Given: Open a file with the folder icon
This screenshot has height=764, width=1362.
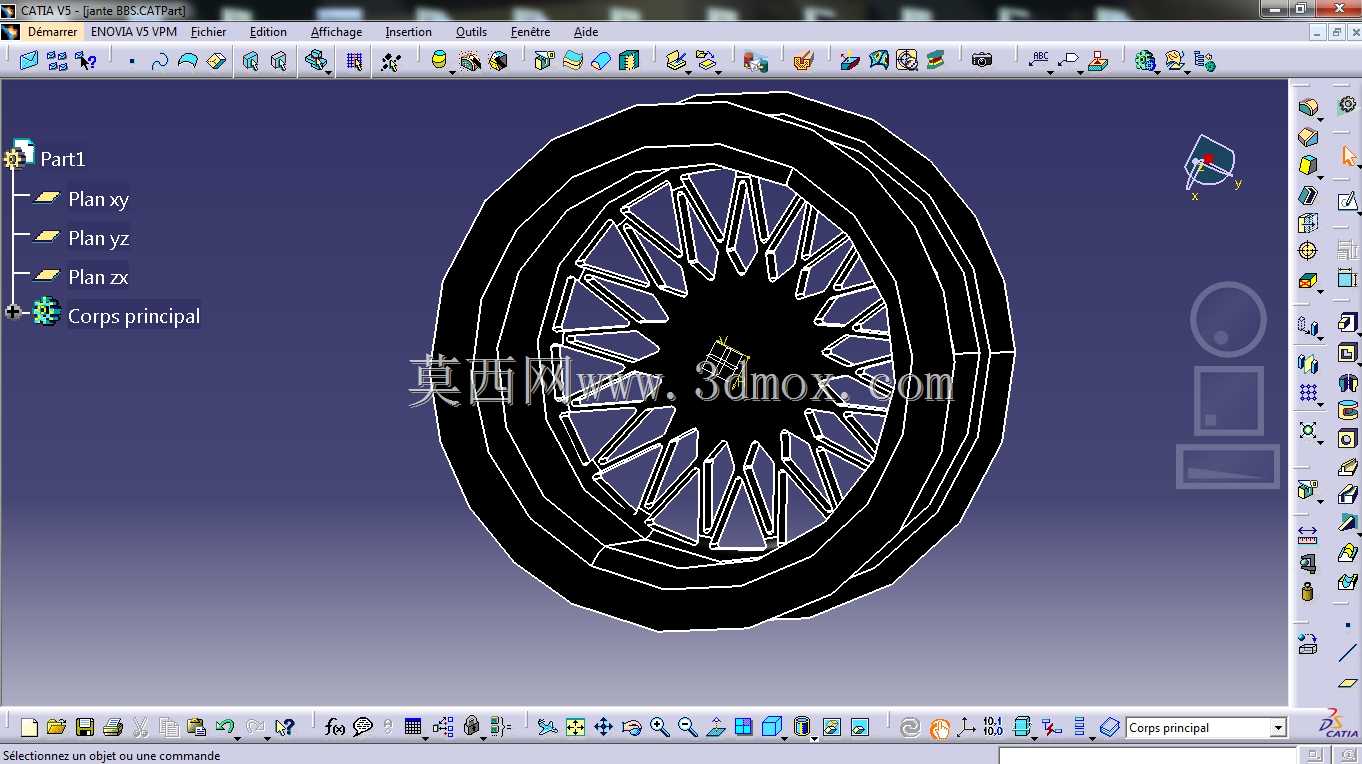Looking at the screenshot, I should click(56, 727).
